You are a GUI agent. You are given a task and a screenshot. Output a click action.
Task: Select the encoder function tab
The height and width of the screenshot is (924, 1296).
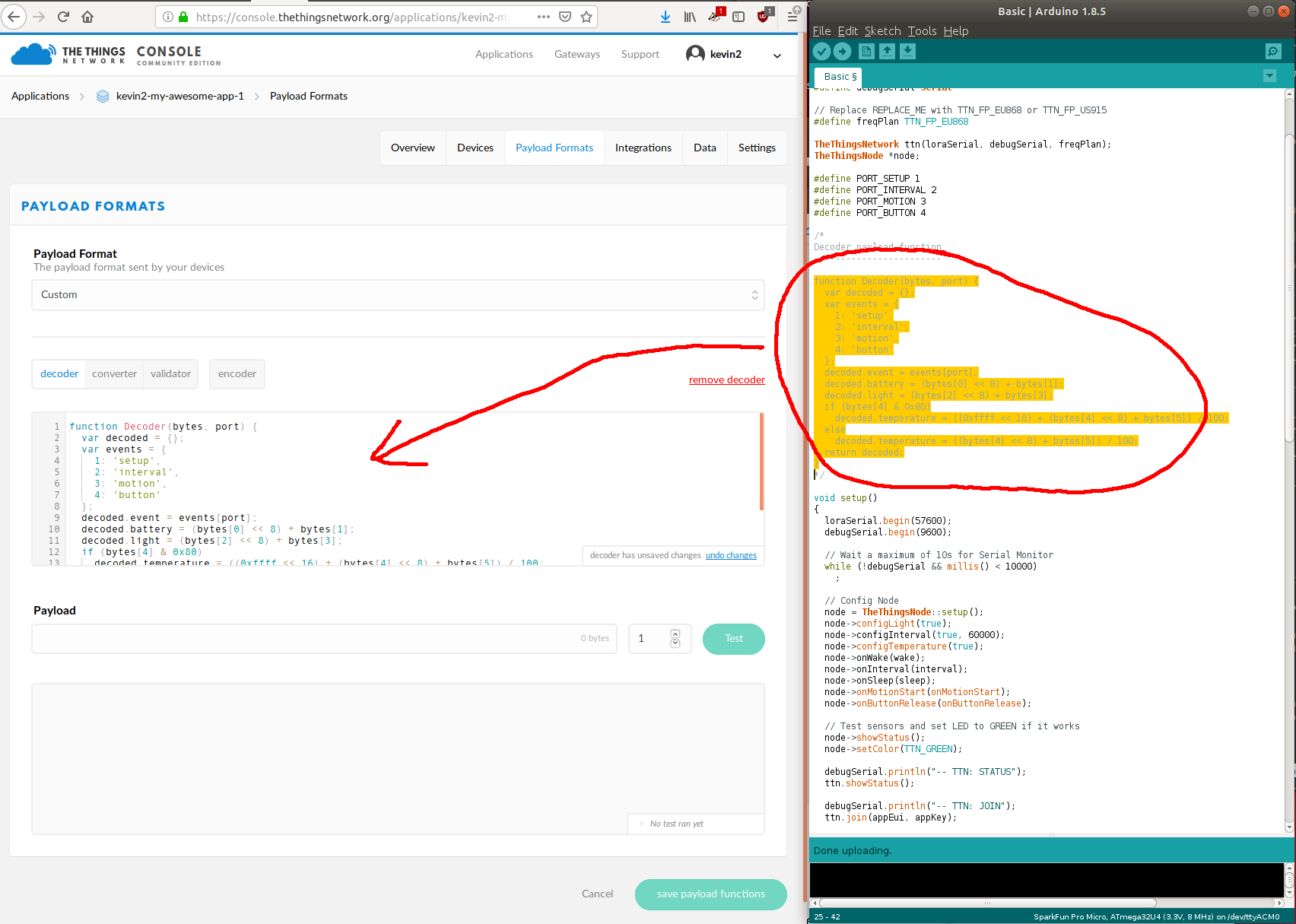coord(237,374)
